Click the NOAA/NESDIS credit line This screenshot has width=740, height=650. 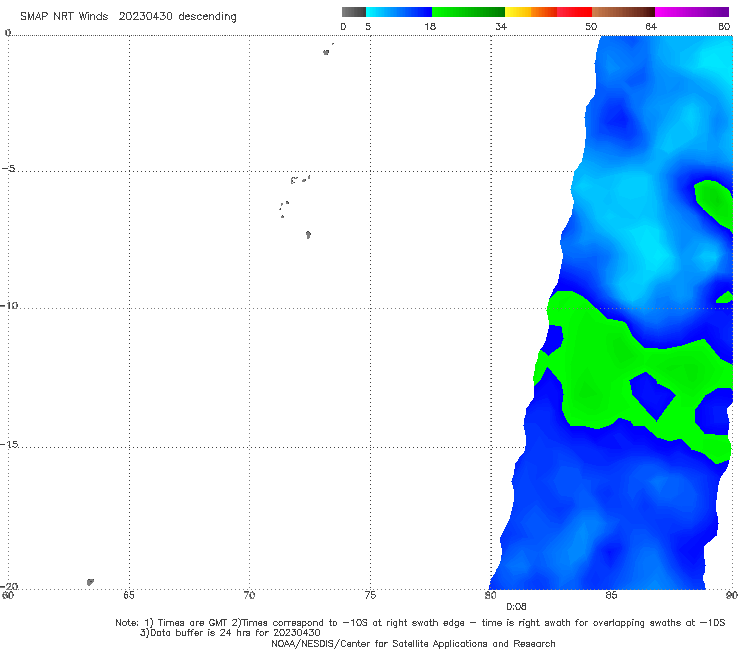pos(413,644)
